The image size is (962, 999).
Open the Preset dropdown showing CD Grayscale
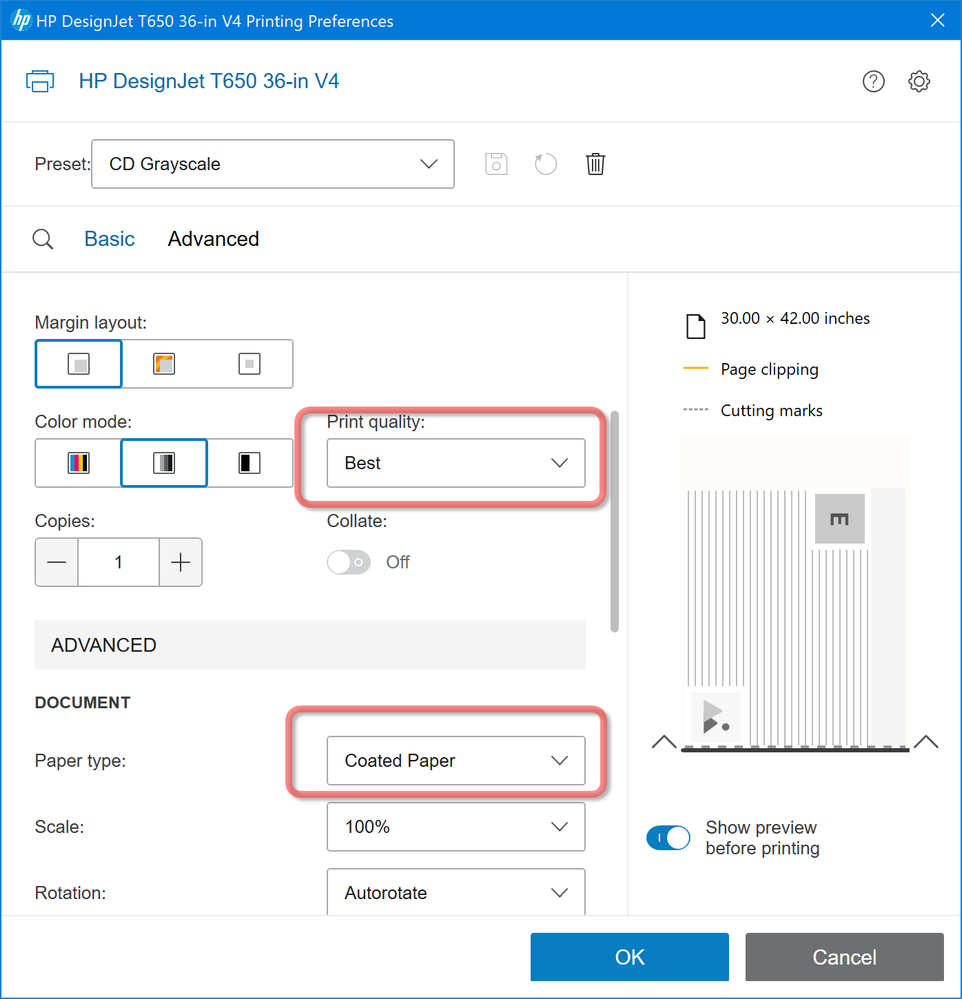click(272, 164)
